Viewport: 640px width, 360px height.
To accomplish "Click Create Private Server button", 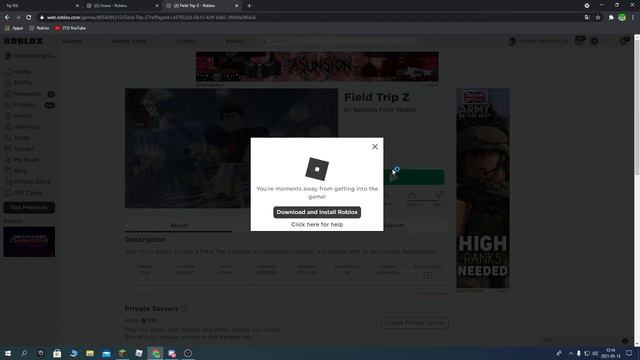I will coord(415,323).
